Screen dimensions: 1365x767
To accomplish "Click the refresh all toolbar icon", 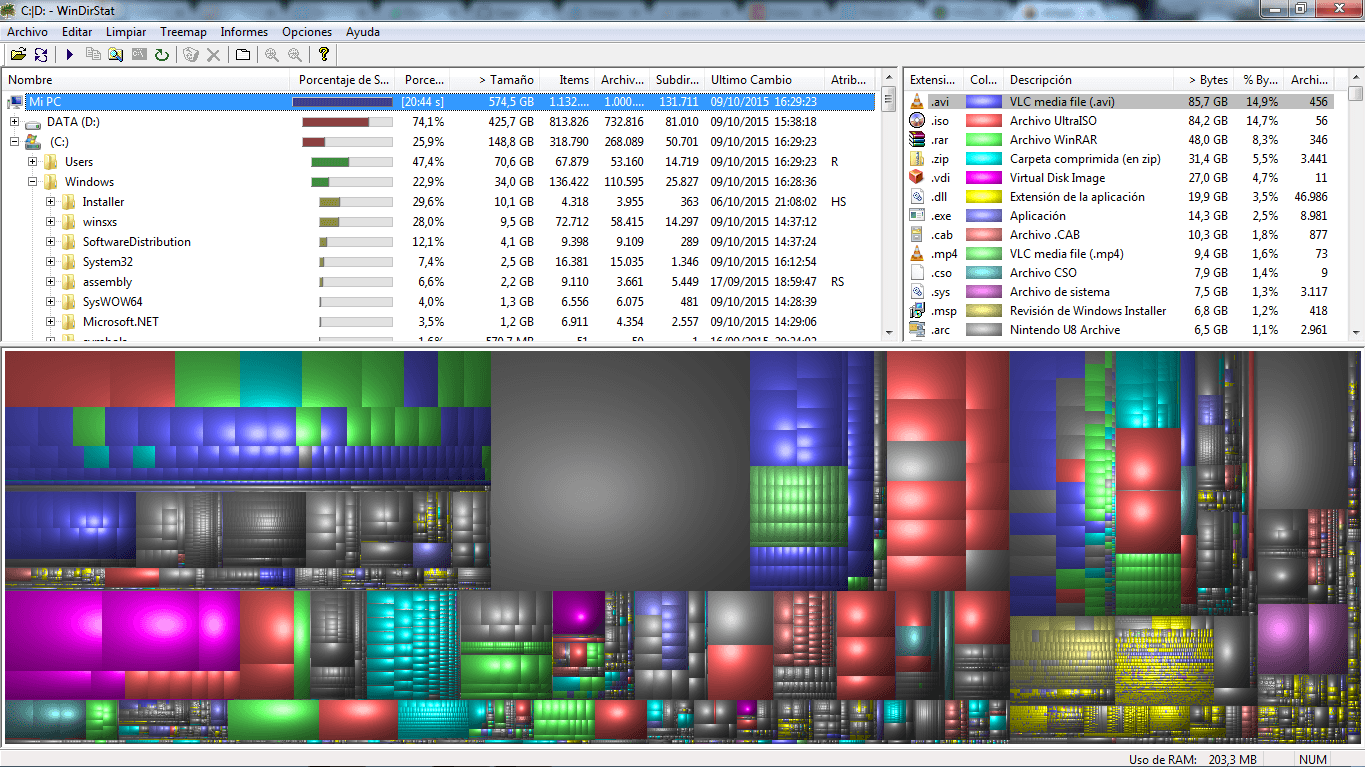I will pyautogui.click(x=41, y=55).
